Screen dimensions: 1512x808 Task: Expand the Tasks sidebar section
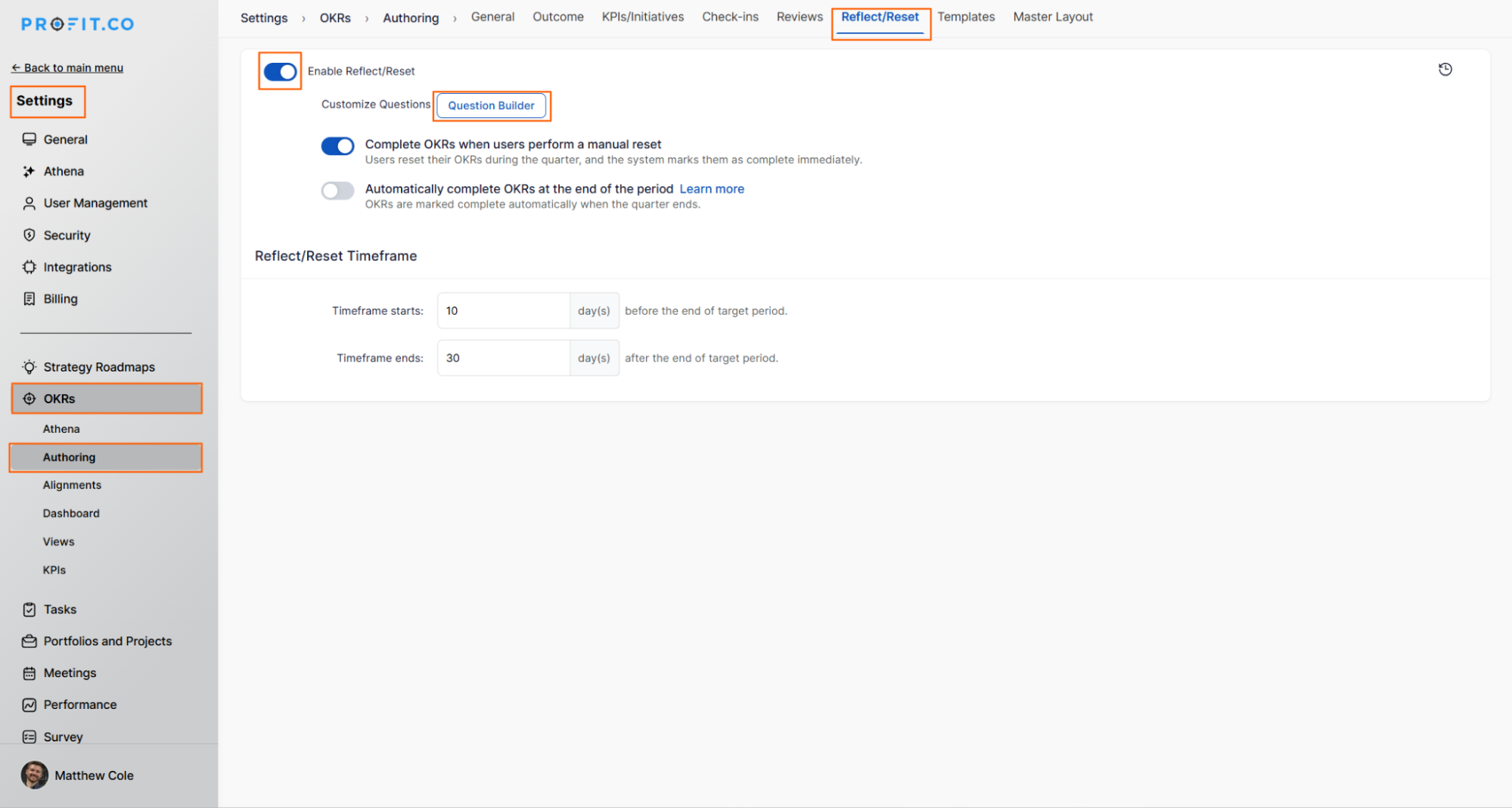click(60, 610)
